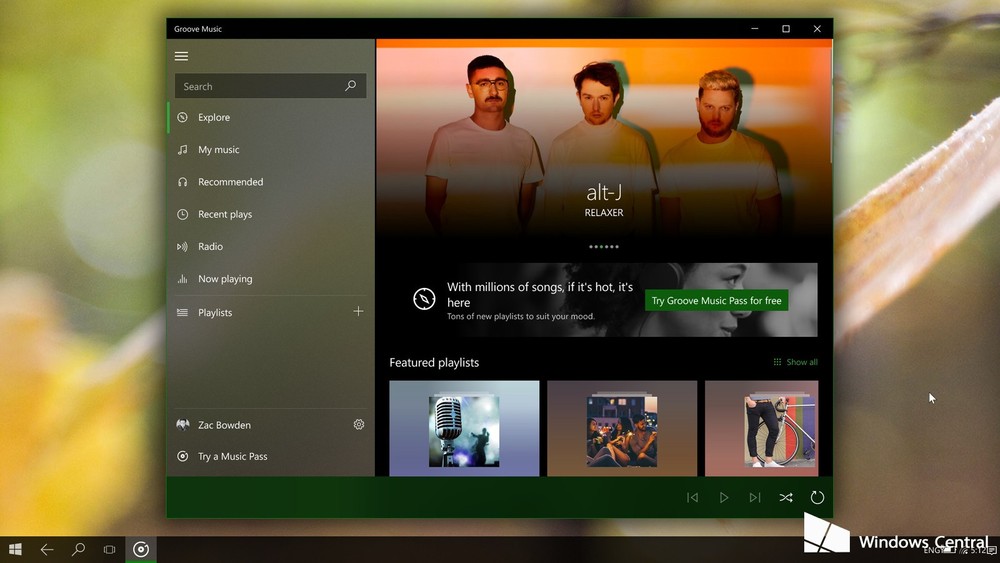Viewport: 1000px width, 563px height.
Task: Toggle repeat playback mode
Action: (x=817, y=497)
